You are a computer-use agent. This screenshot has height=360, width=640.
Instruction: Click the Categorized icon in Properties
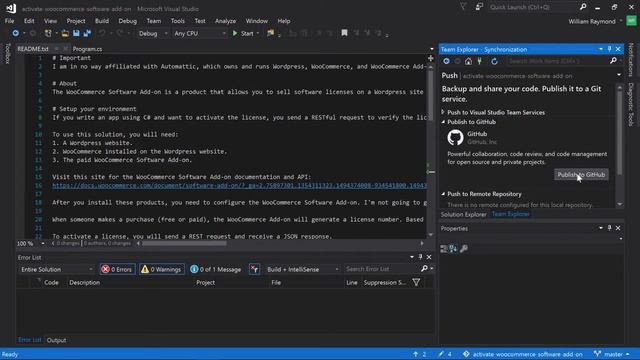click(444, 249)
